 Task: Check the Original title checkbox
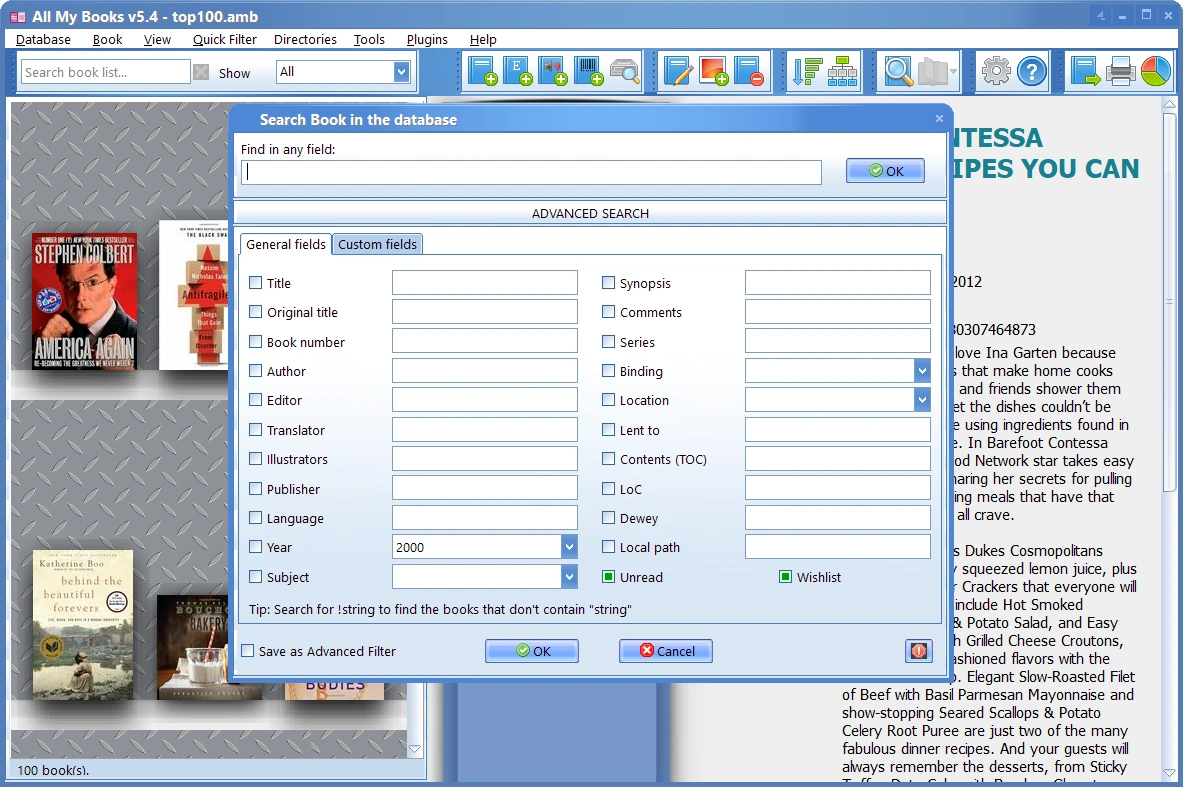[255, 312]
